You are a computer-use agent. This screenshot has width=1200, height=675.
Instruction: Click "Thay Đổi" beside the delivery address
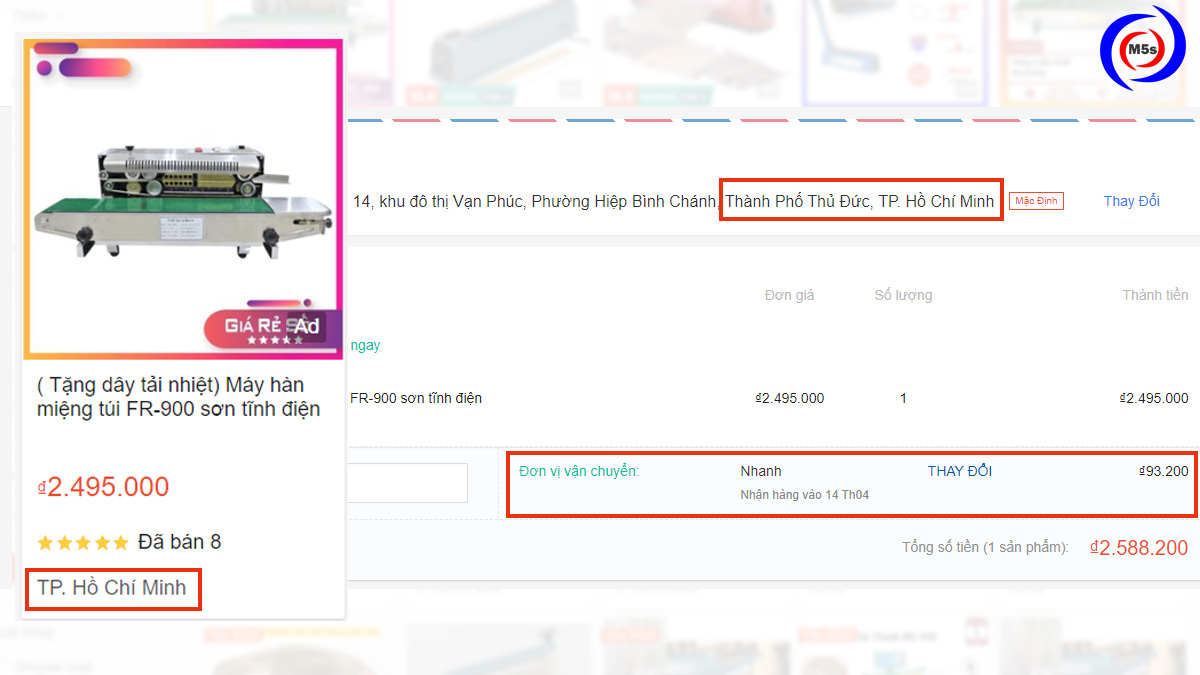(x=1131, y=201)
